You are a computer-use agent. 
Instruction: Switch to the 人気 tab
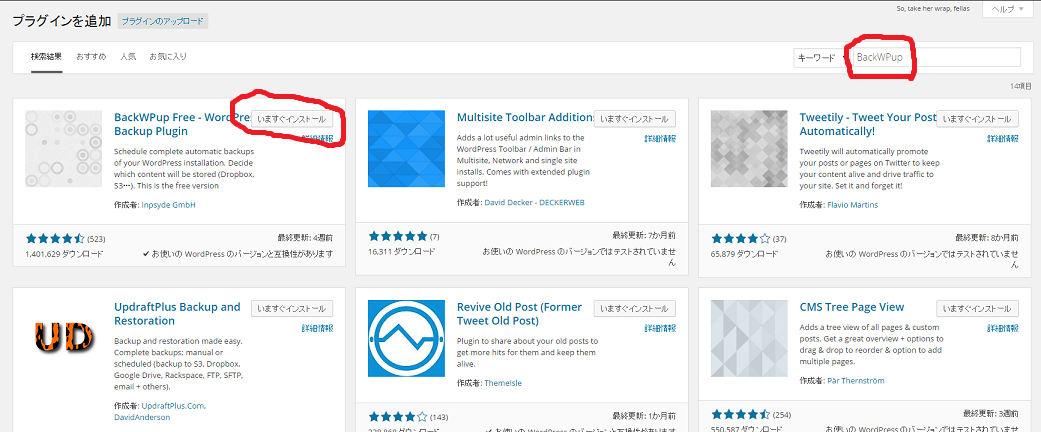click(x=127, y=57)
